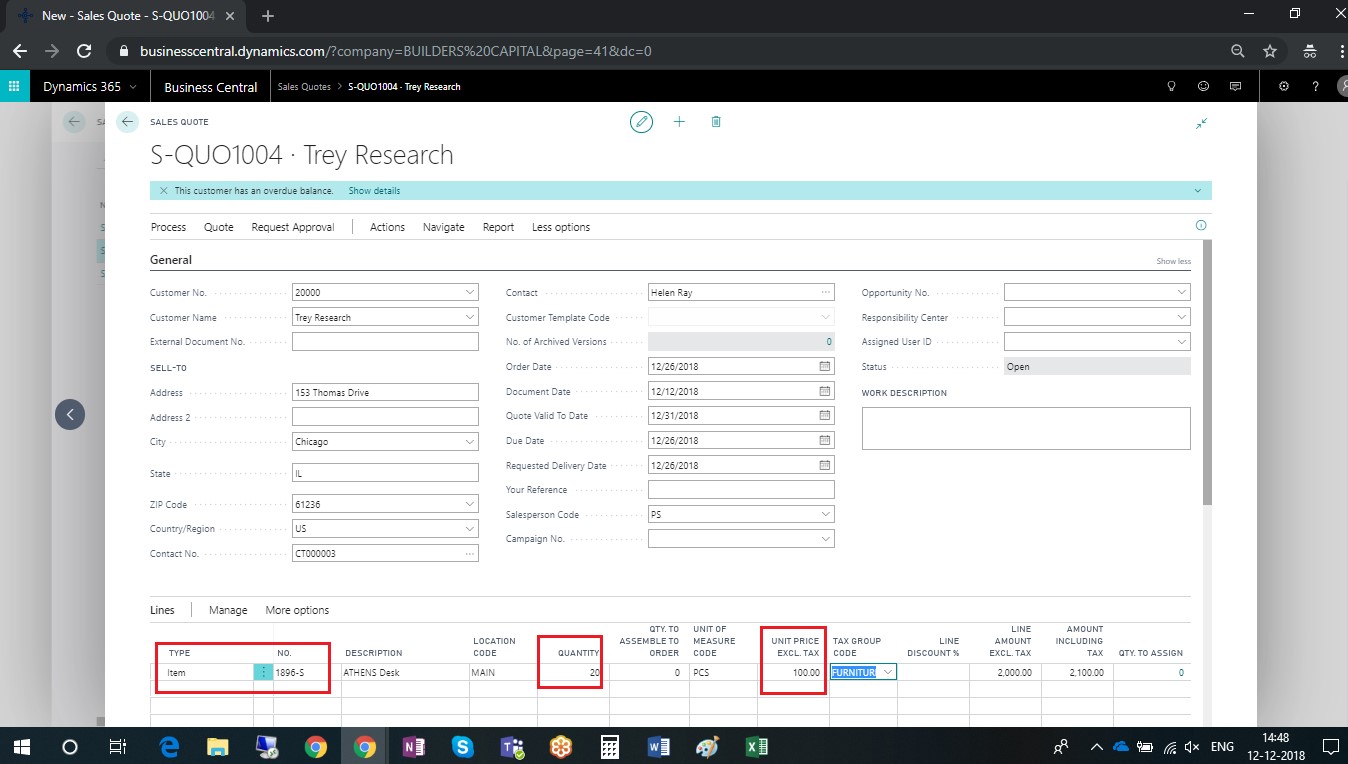Screen dimensions: 1348x764
Task: Open the Dynamics 365 app launcher grid
Action: pos(14,87)
